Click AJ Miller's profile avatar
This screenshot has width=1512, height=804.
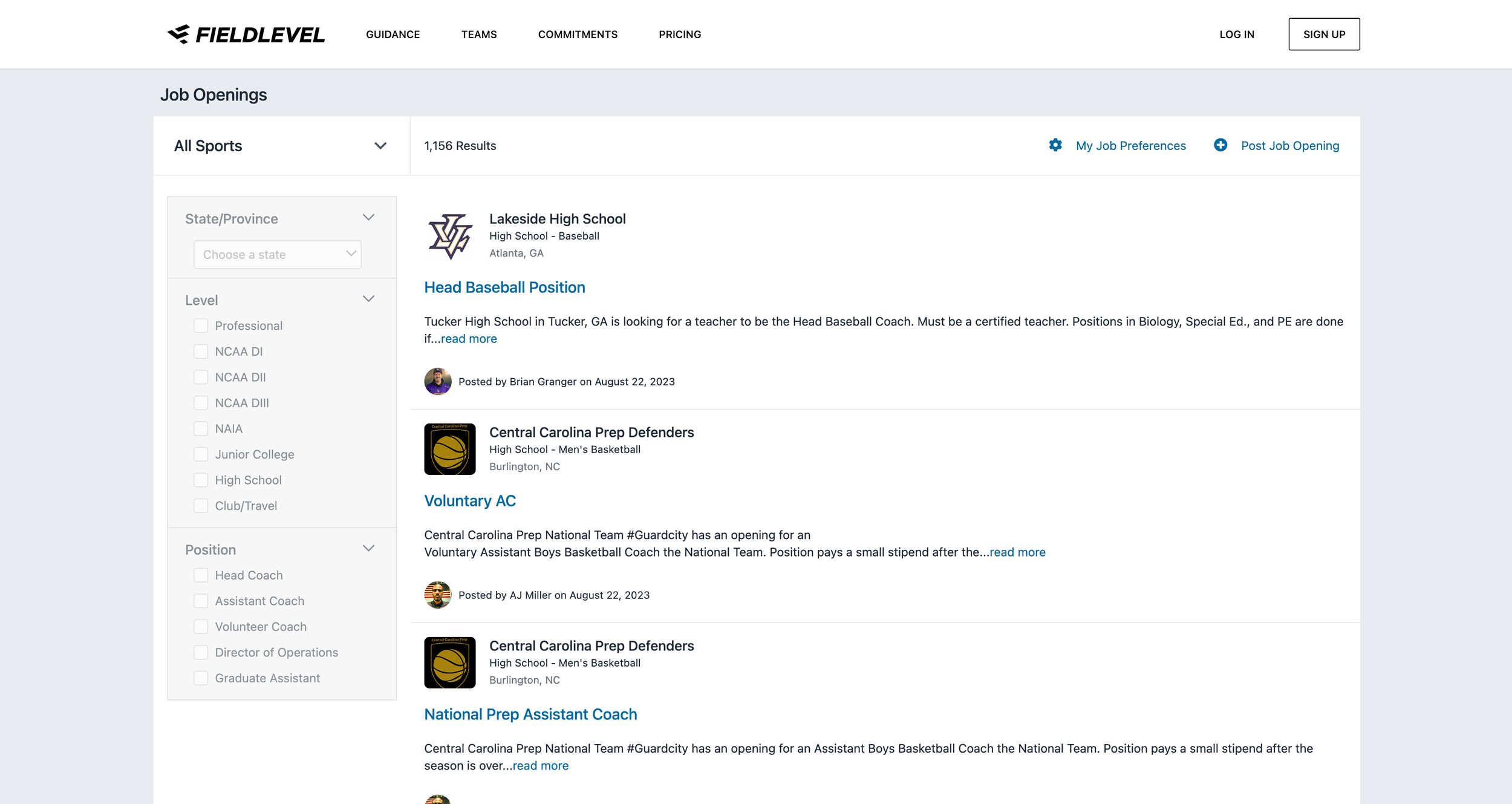[438, 595]
